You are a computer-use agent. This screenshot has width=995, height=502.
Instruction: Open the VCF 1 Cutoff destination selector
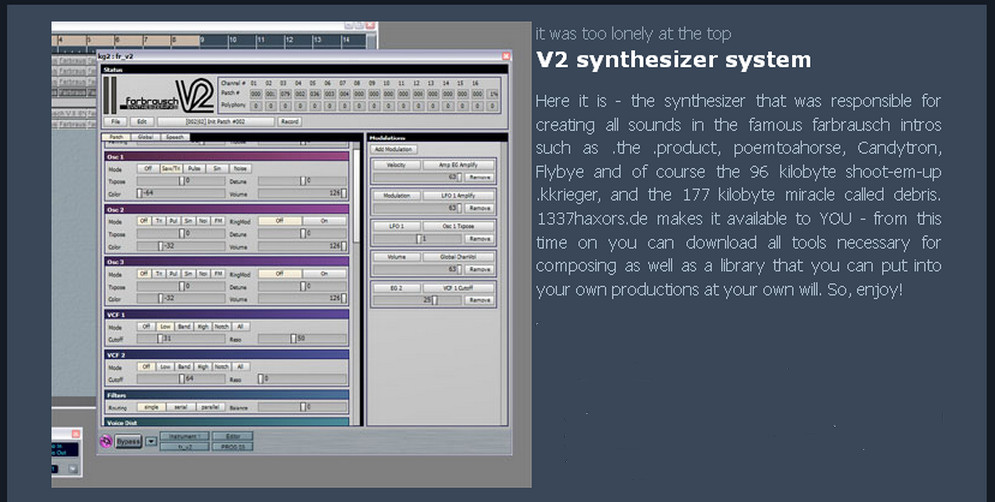tap(458, 287)
